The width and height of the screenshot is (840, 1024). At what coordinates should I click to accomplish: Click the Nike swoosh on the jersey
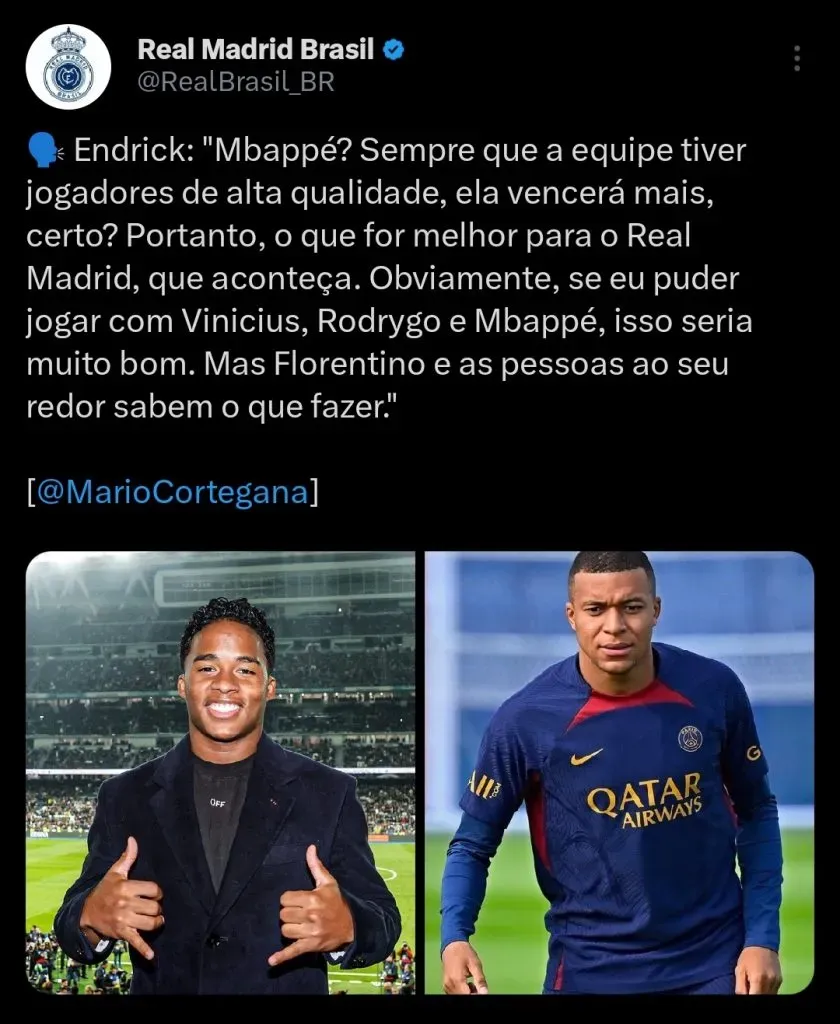585,757
